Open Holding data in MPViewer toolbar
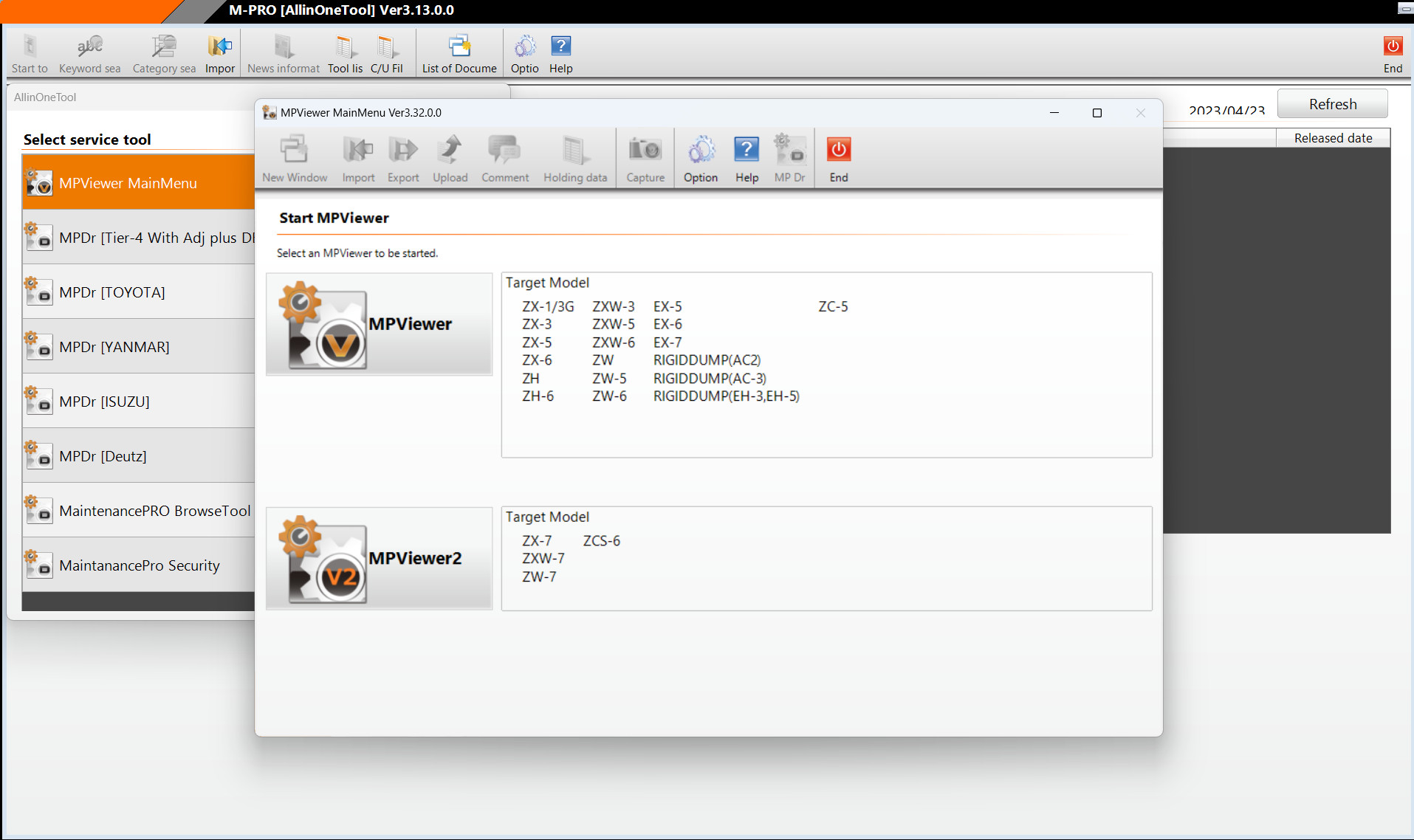 575,158
